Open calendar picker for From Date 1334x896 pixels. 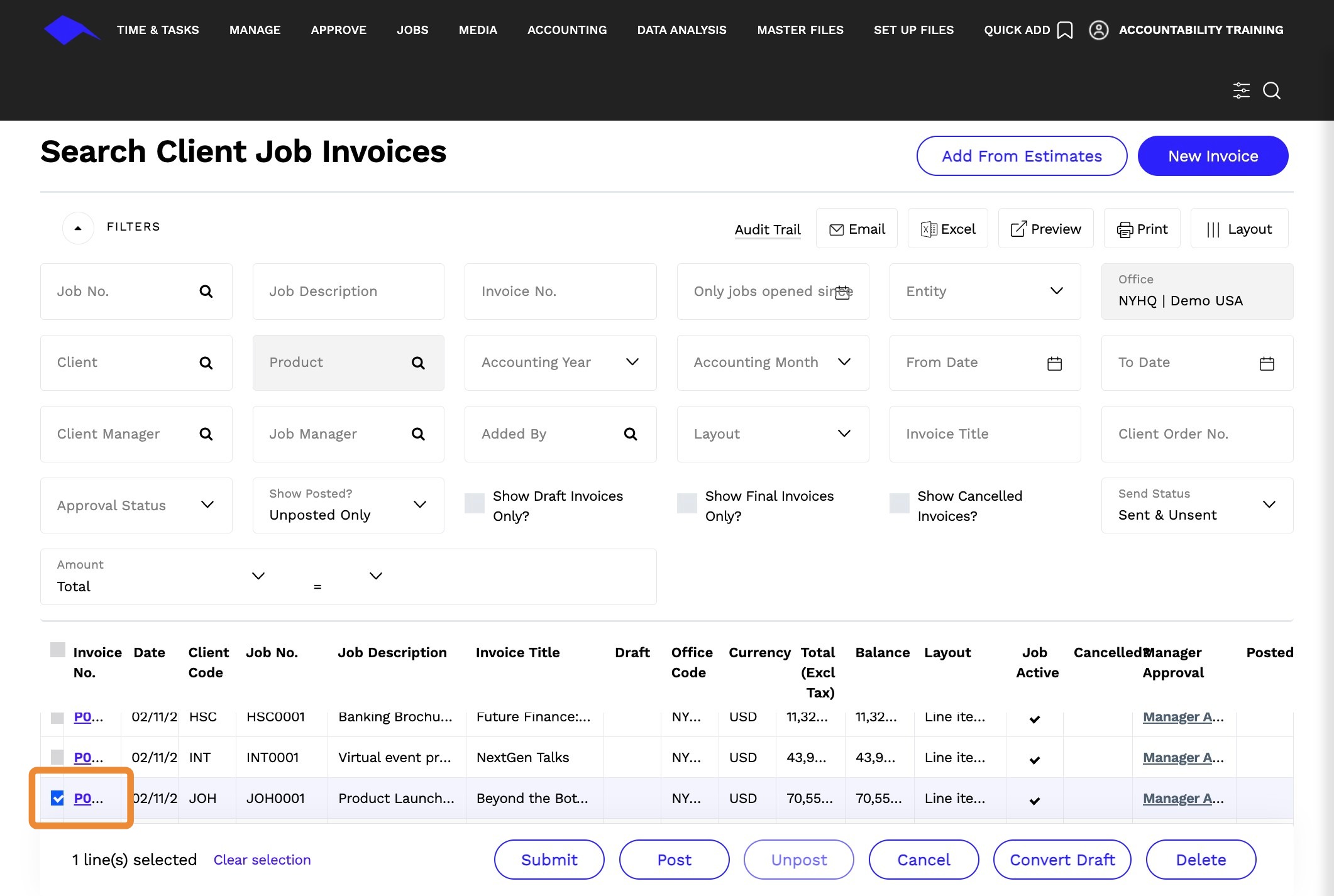click(1054, 363)
